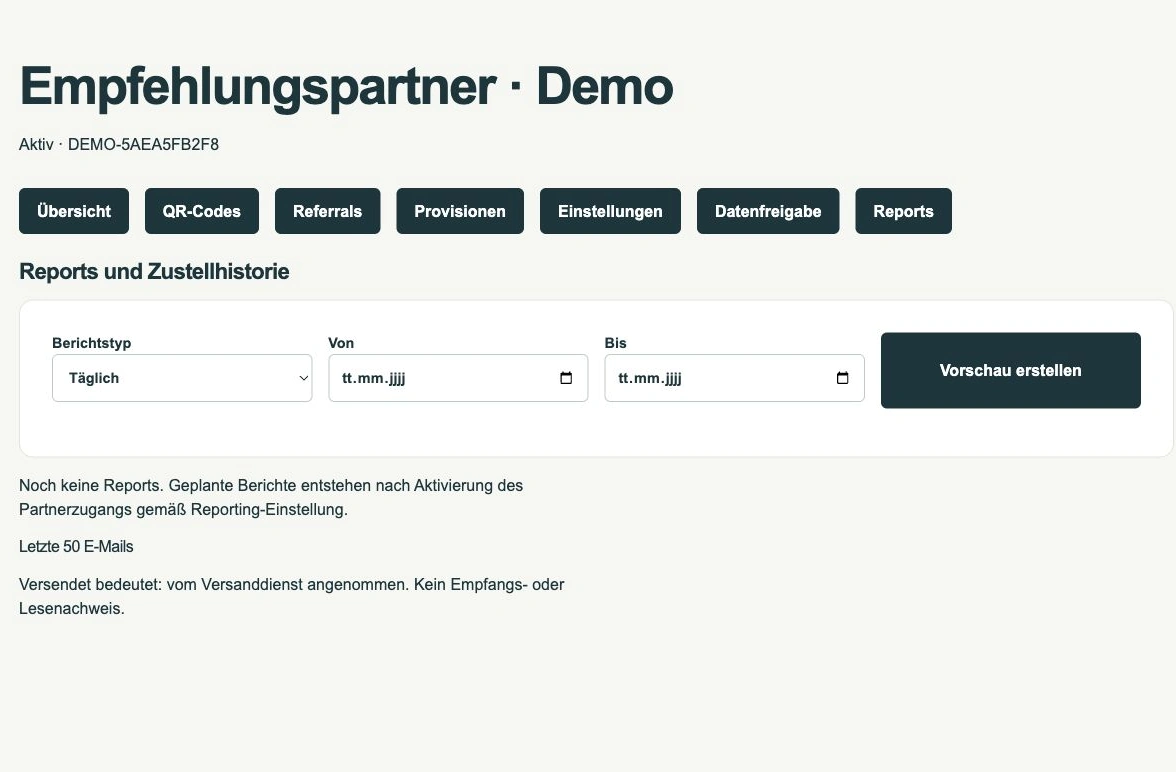
Task: Open the Reports tab
Action: (x=904, y=211)
